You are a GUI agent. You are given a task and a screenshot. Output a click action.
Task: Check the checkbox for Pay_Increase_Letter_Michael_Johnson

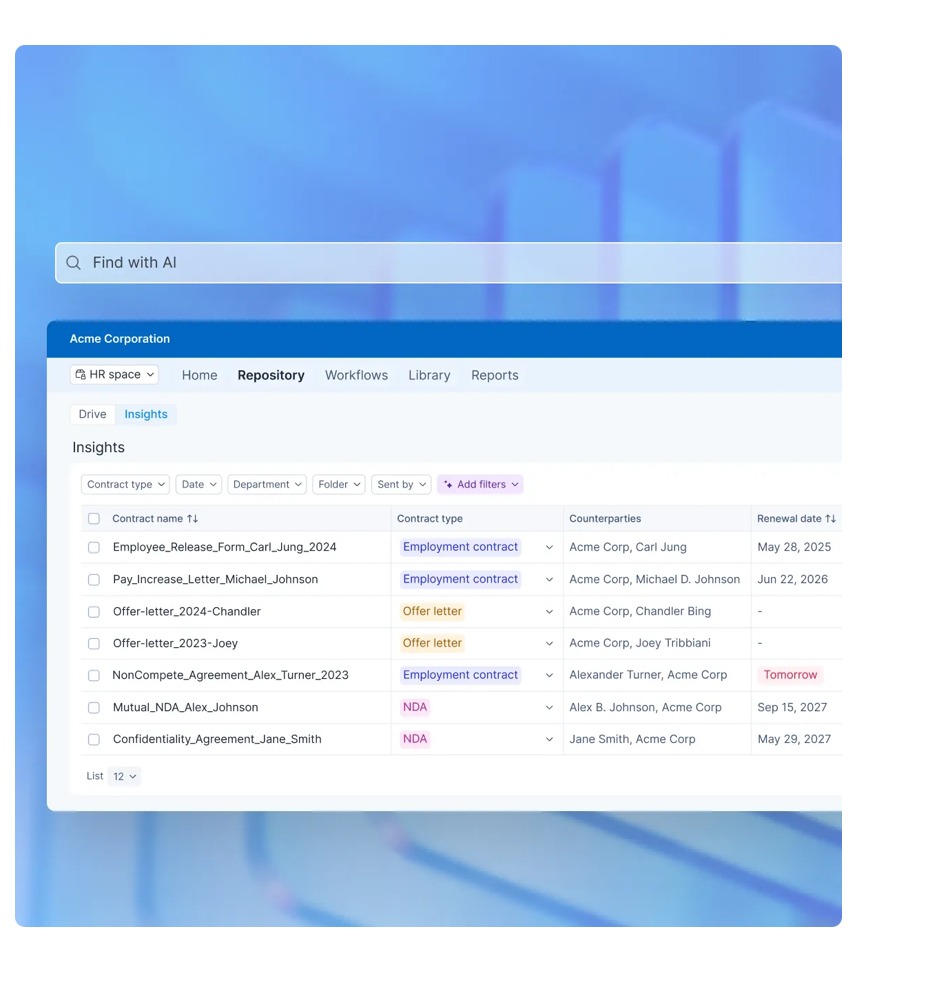(93, 579)
